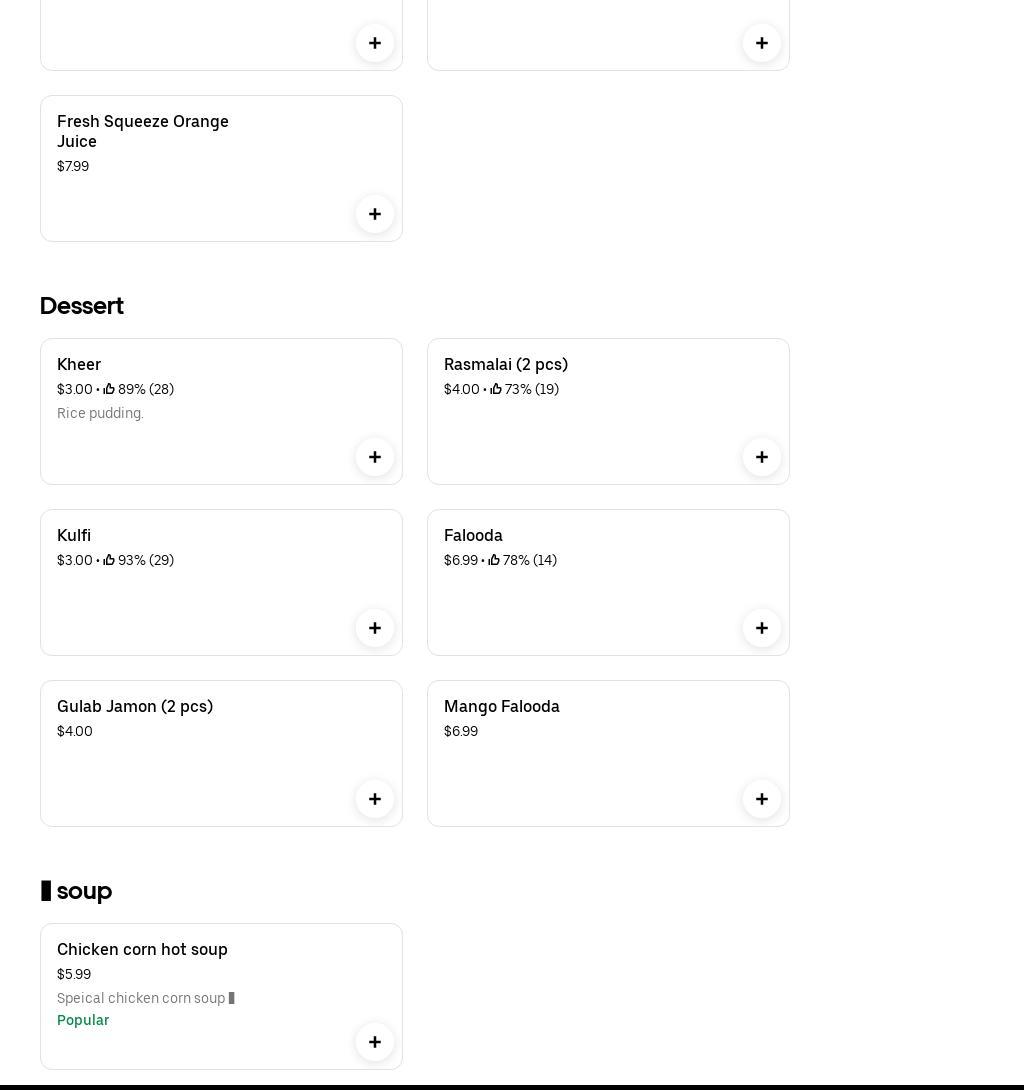Add Chicken corn hot soup to cart
1024x1090 pixels.
tap(375, 1042)
